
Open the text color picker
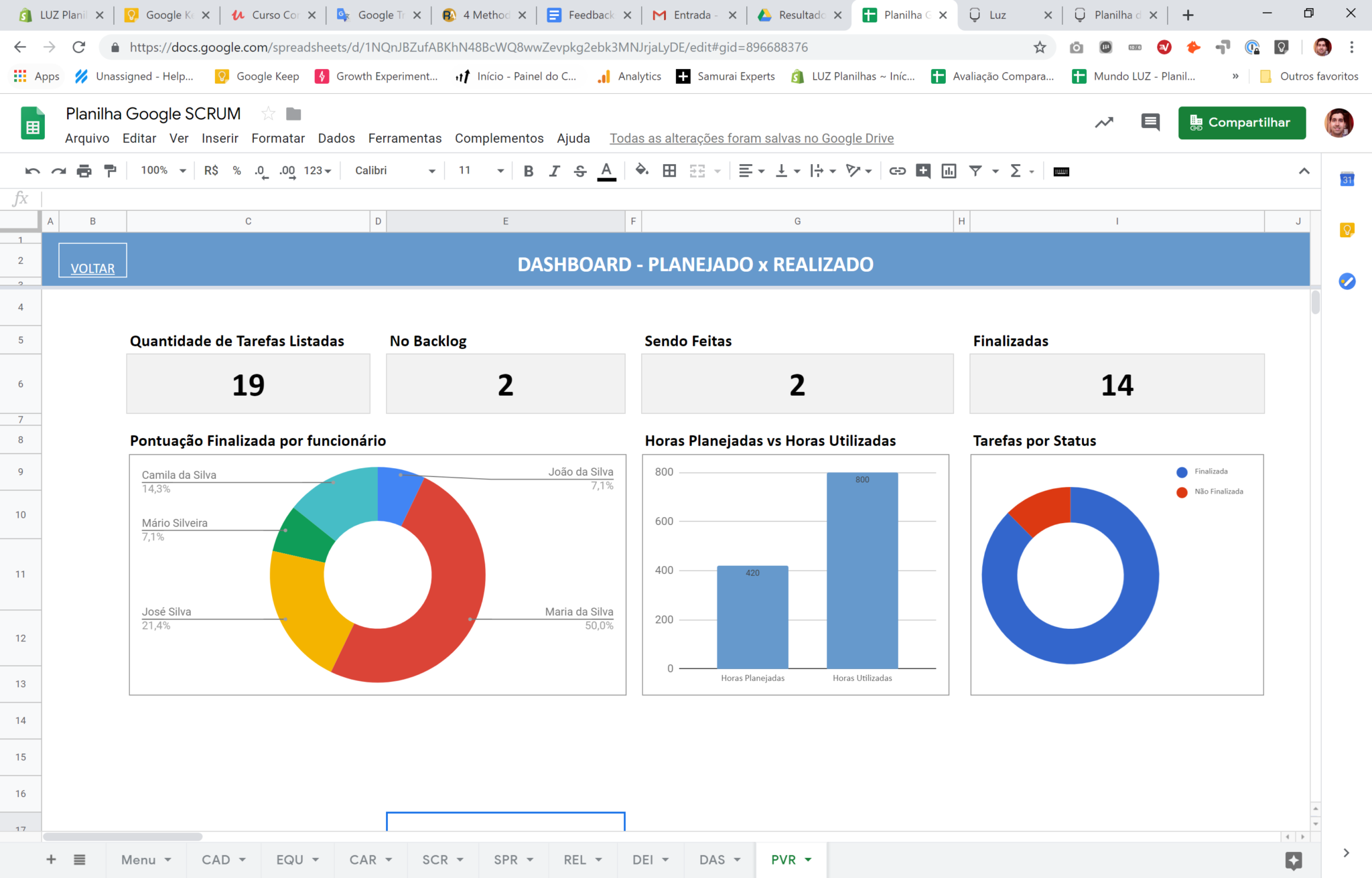click(606, 171)
